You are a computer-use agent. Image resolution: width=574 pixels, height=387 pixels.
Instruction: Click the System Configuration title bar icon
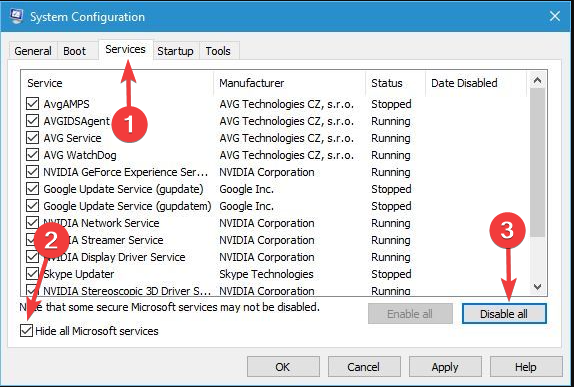[16, 16]
